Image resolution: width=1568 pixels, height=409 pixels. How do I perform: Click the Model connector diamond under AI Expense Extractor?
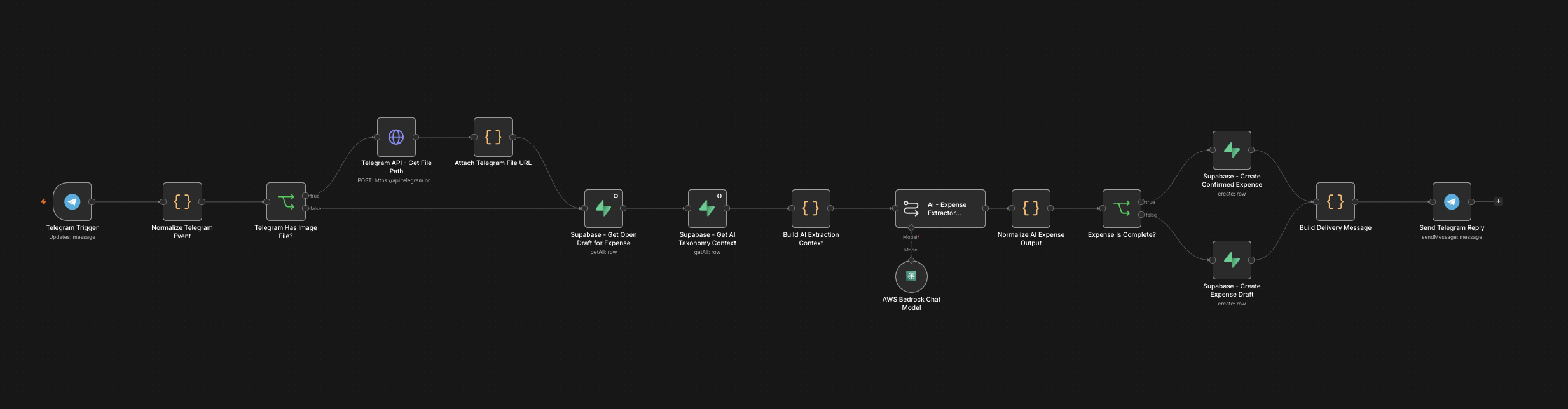911,227
